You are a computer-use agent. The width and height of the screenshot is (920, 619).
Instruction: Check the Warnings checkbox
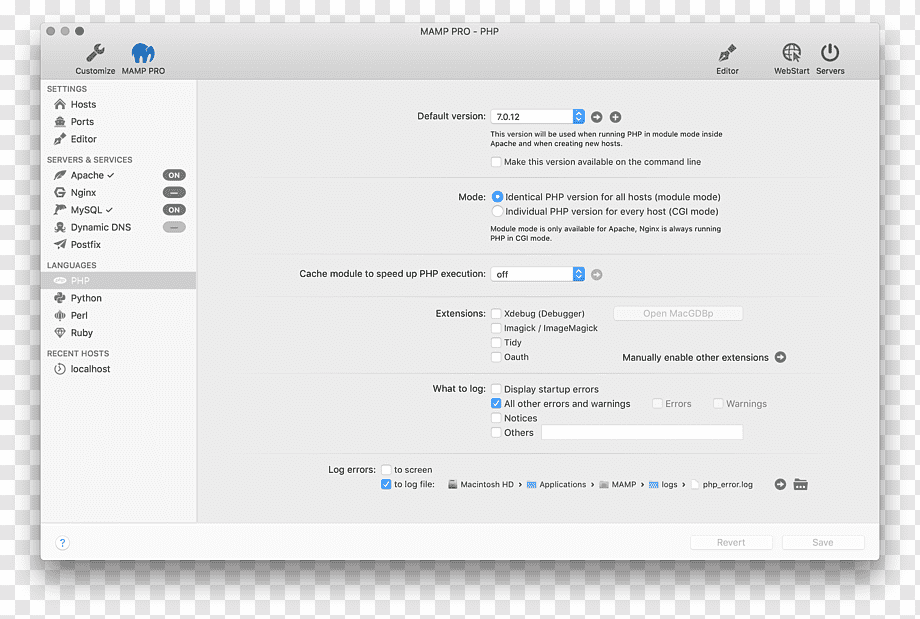point(718,404)
